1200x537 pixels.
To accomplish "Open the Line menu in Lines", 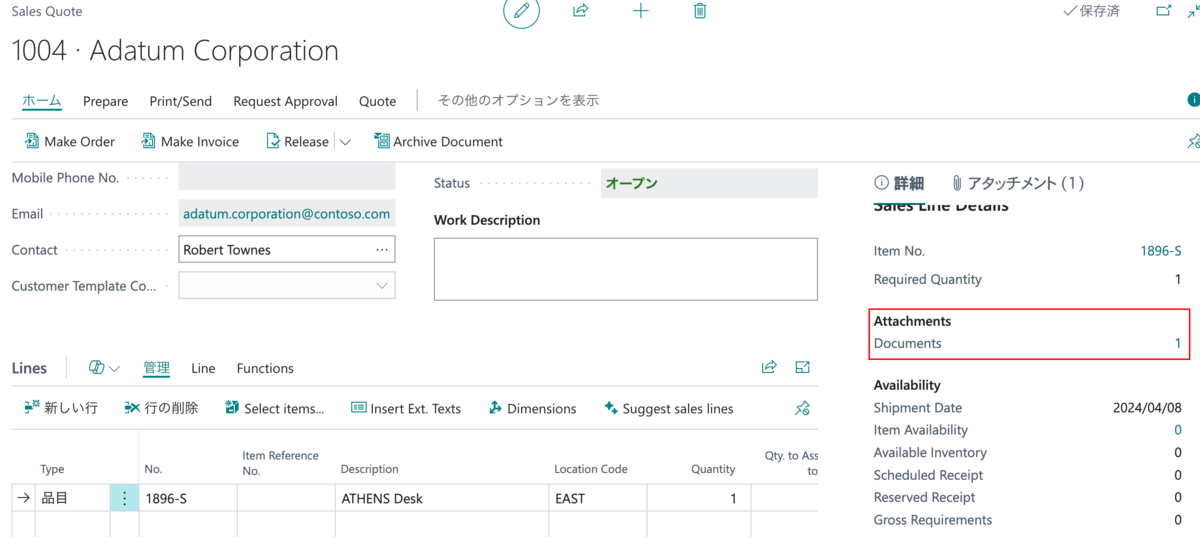I will tap(203, 368).
